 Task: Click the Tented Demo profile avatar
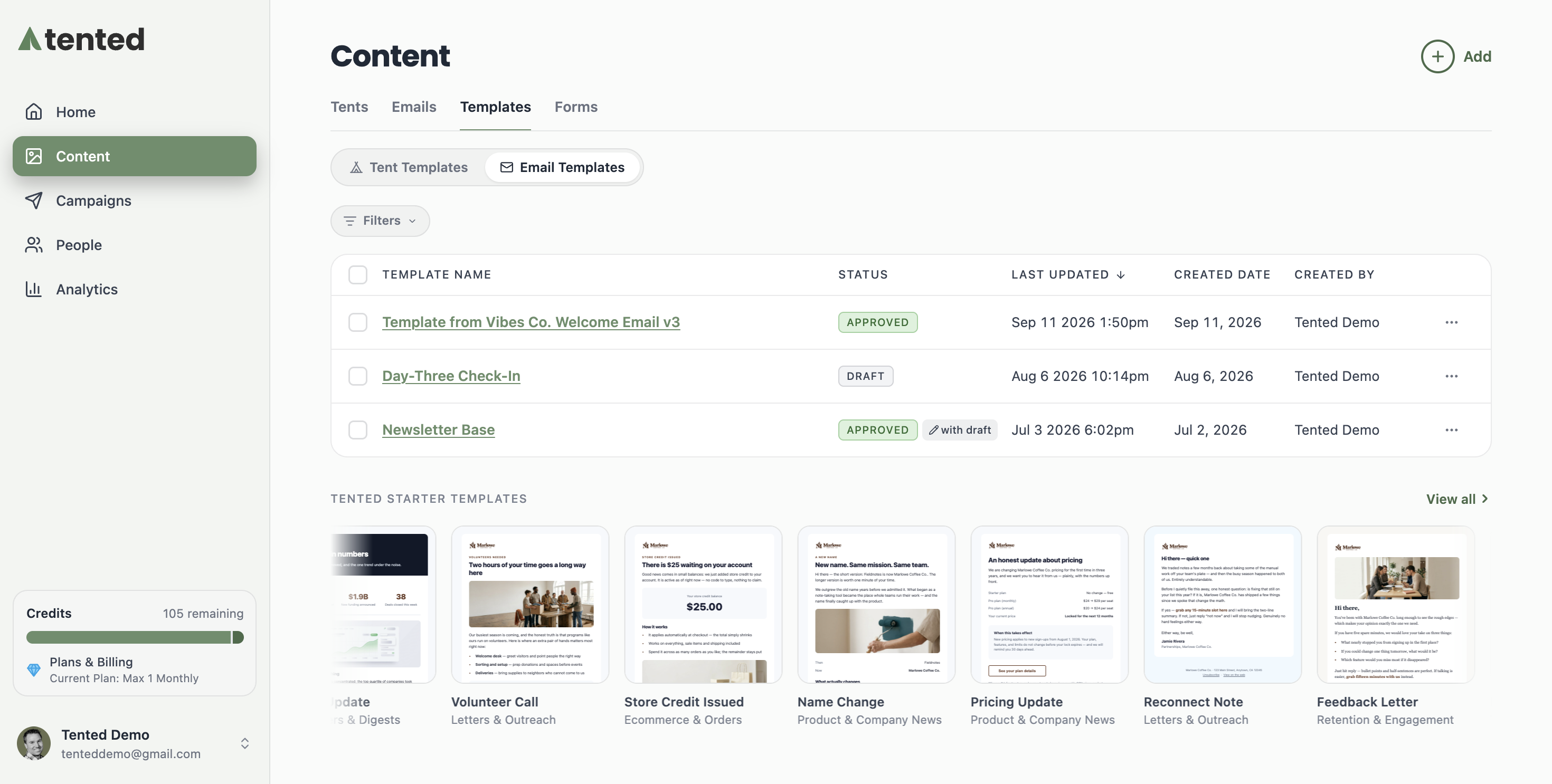34,743
